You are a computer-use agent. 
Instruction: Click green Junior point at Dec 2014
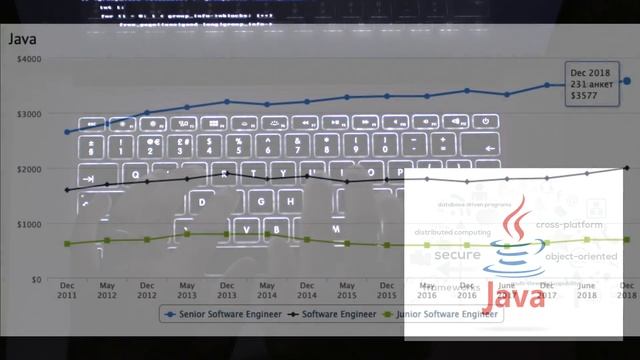coord(307,240)
